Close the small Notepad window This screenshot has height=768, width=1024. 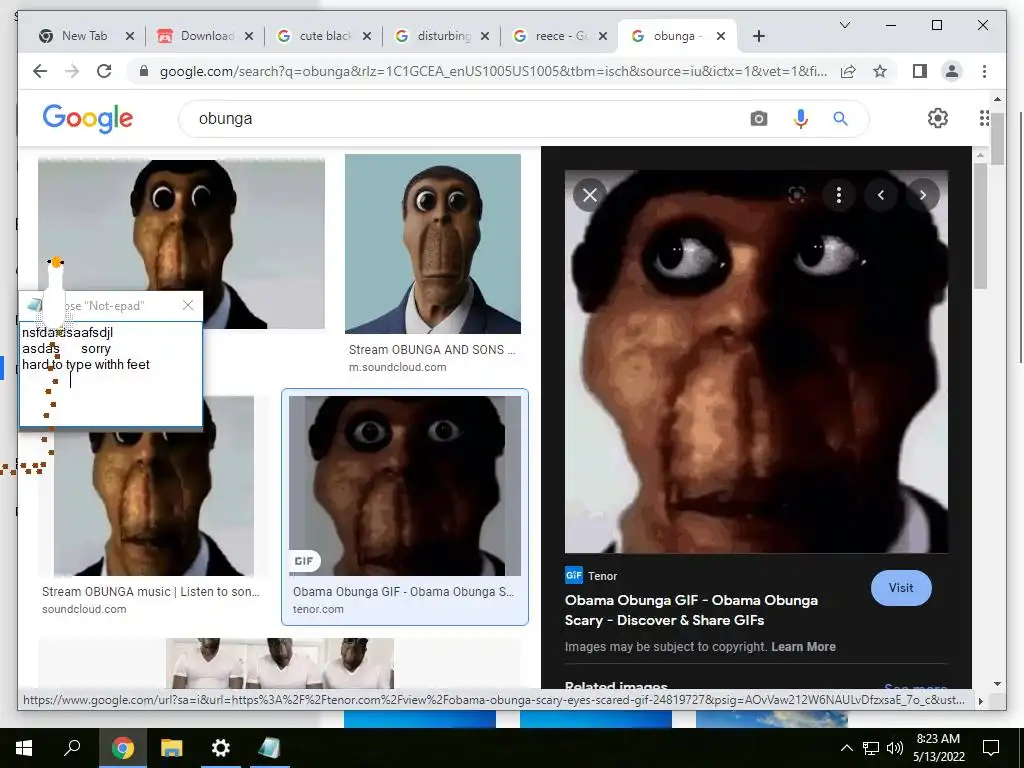click(188, 305)
